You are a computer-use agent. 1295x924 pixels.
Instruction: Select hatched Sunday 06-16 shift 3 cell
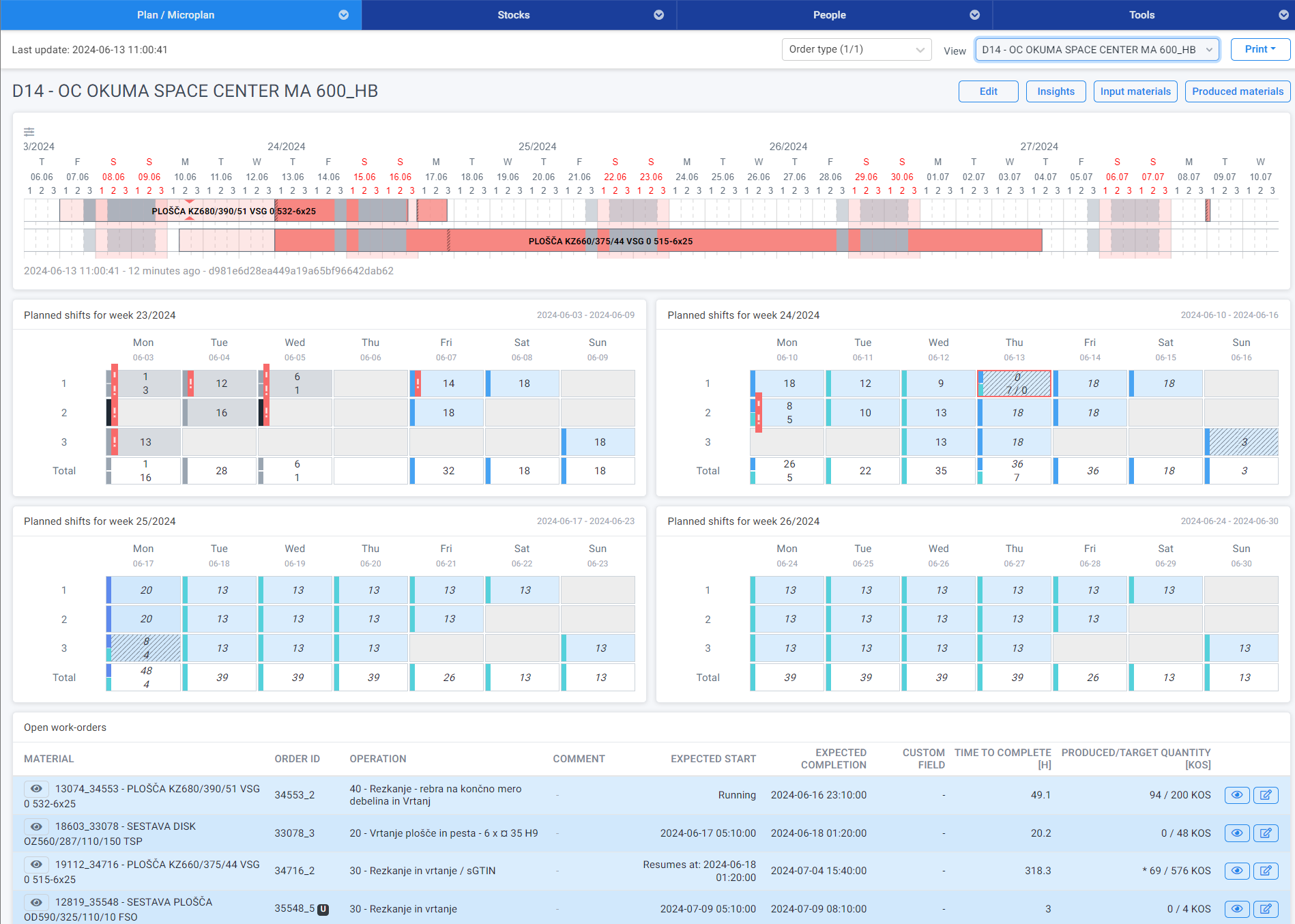click(1241, 442)
